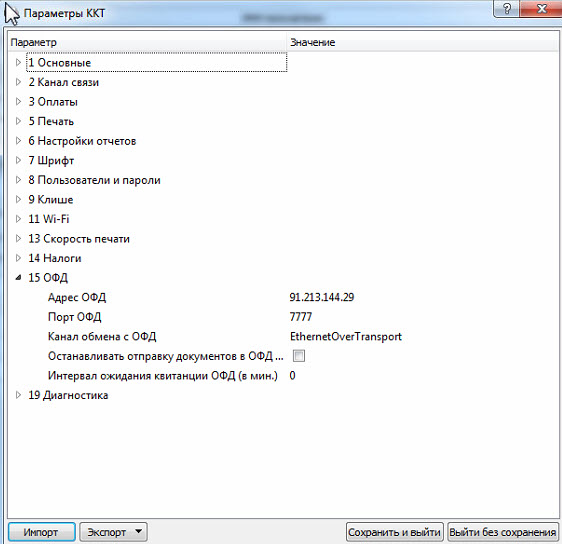Expand the 1 Основные section
This screenshot has height=544, width=562.
click(x=18, y=63)
